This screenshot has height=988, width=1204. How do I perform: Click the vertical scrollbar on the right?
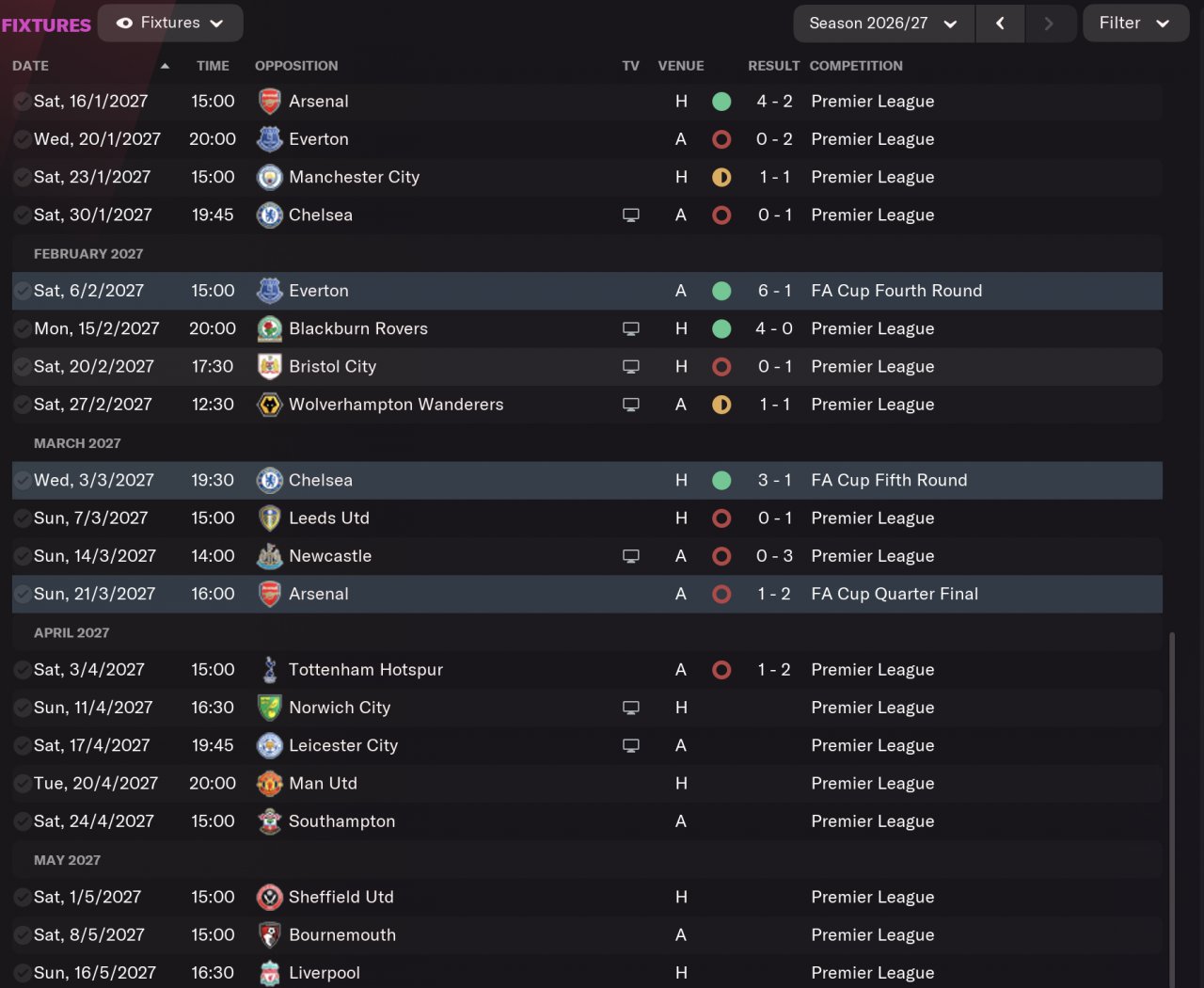point(1171,809)
